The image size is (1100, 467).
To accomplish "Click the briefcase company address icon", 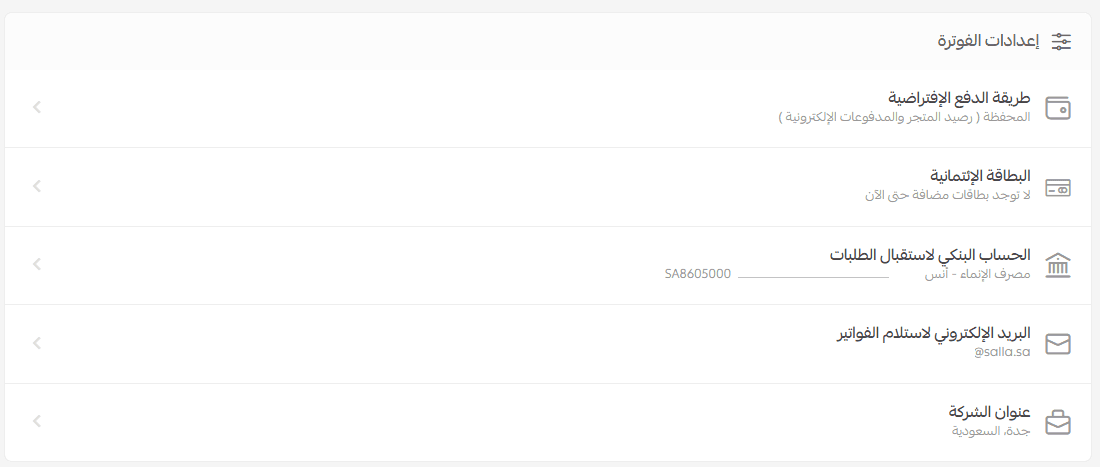I will 1057,423.
